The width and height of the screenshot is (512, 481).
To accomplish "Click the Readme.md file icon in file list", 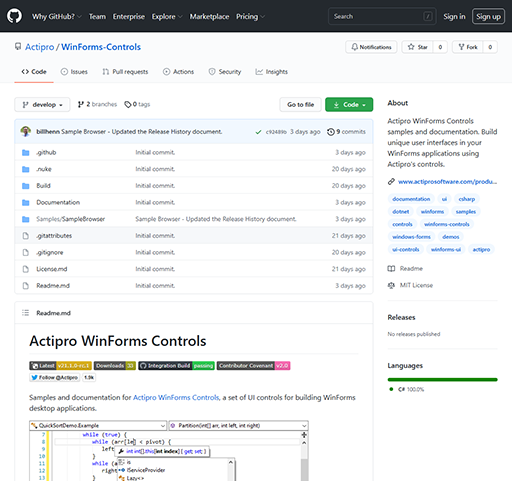I will tap(26, 286).
